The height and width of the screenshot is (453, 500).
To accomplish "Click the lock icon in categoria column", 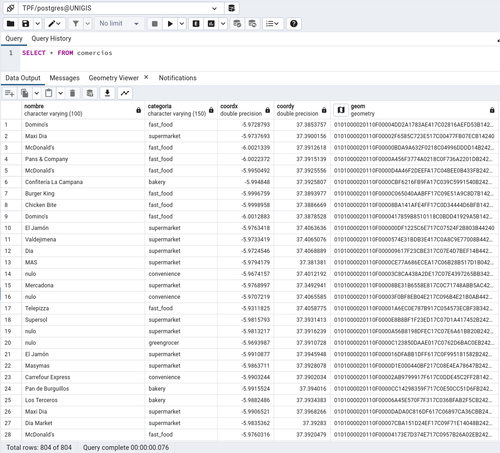I will coord(211,110).
